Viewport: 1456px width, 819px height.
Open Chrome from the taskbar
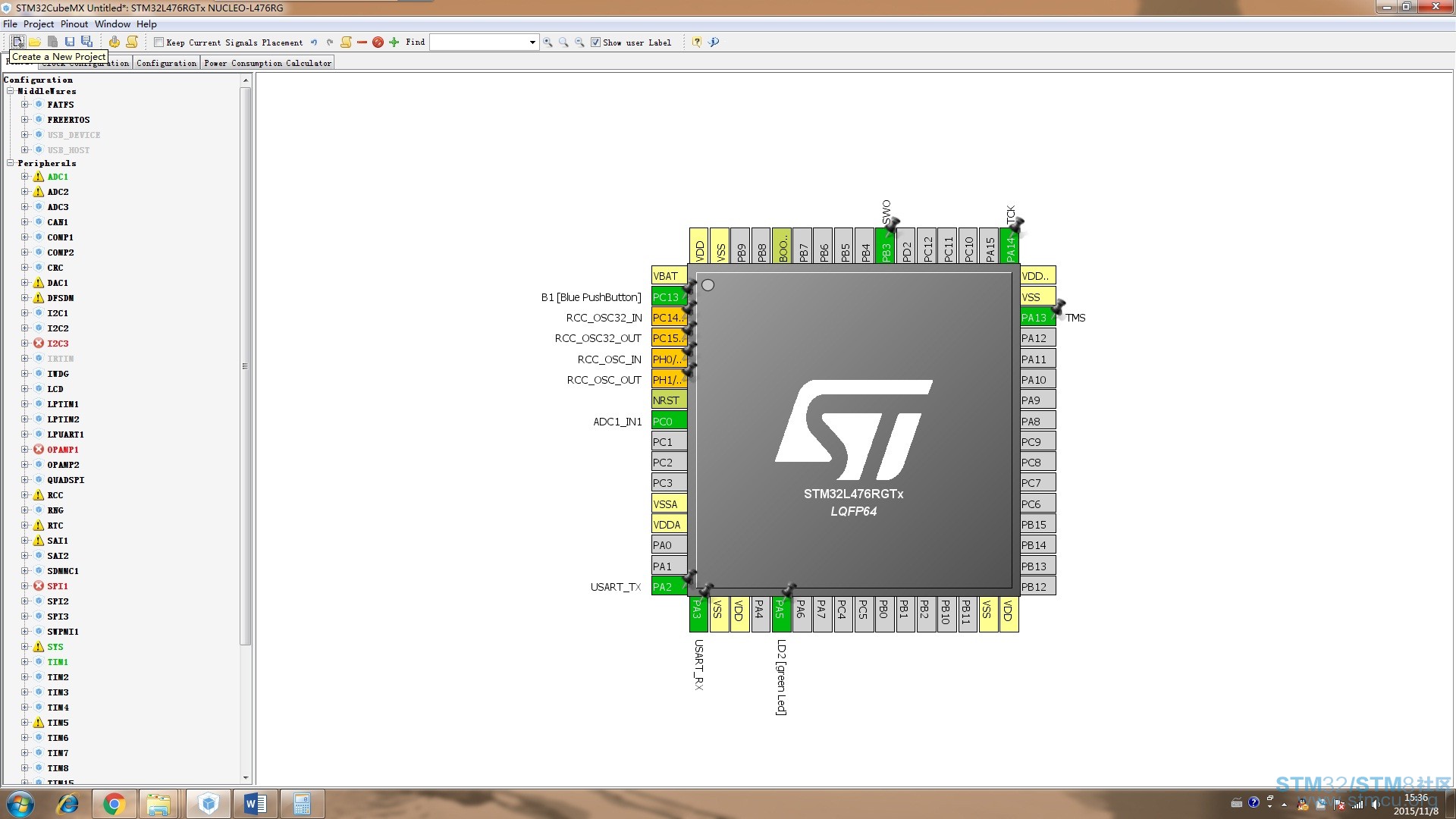(x=115, y=804)
